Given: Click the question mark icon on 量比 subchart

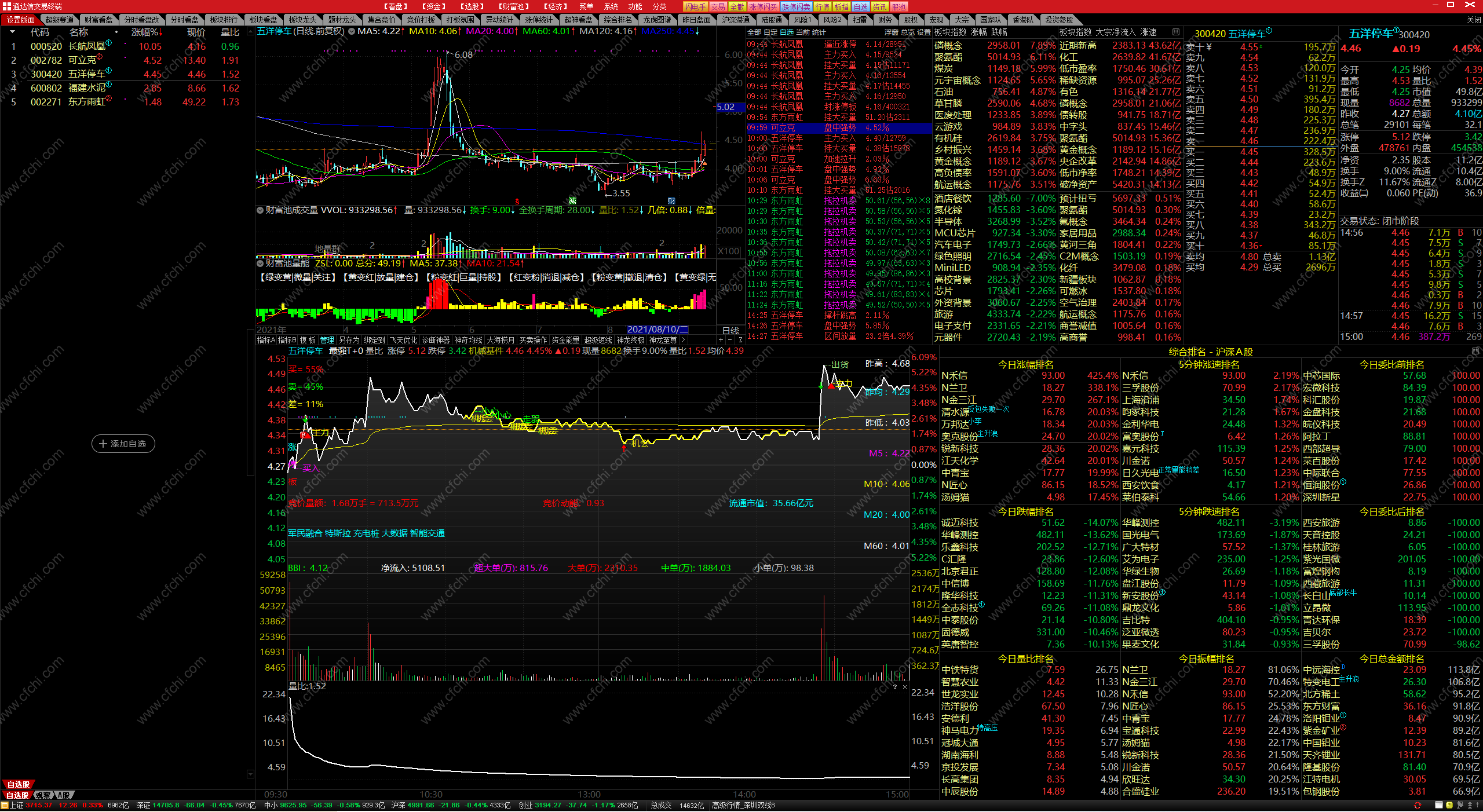Looking at the screenshot, I should pyautogui.click(x=895, y=686).
